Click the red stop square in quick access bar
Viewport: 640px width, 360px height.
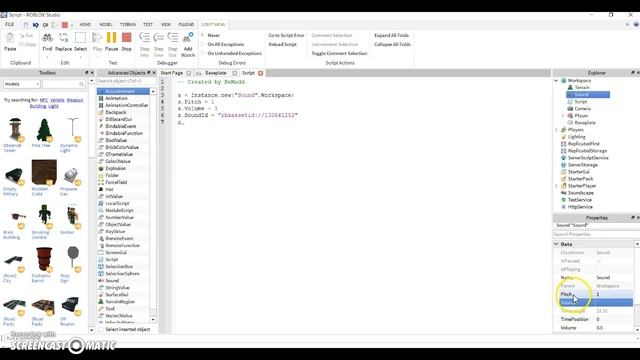tap(64, 25)
